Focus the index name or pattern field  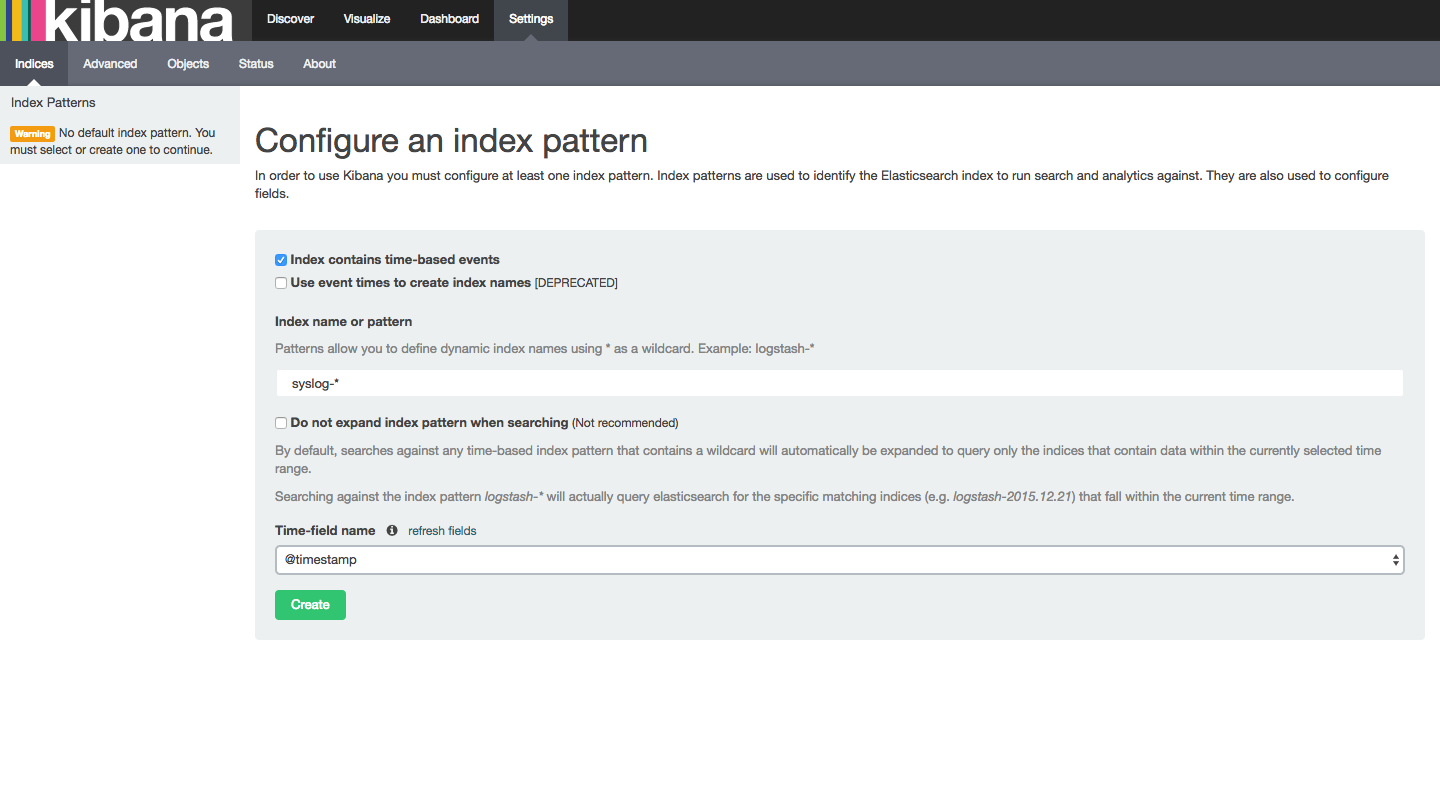pyautogui.click(x=840, y=383)
